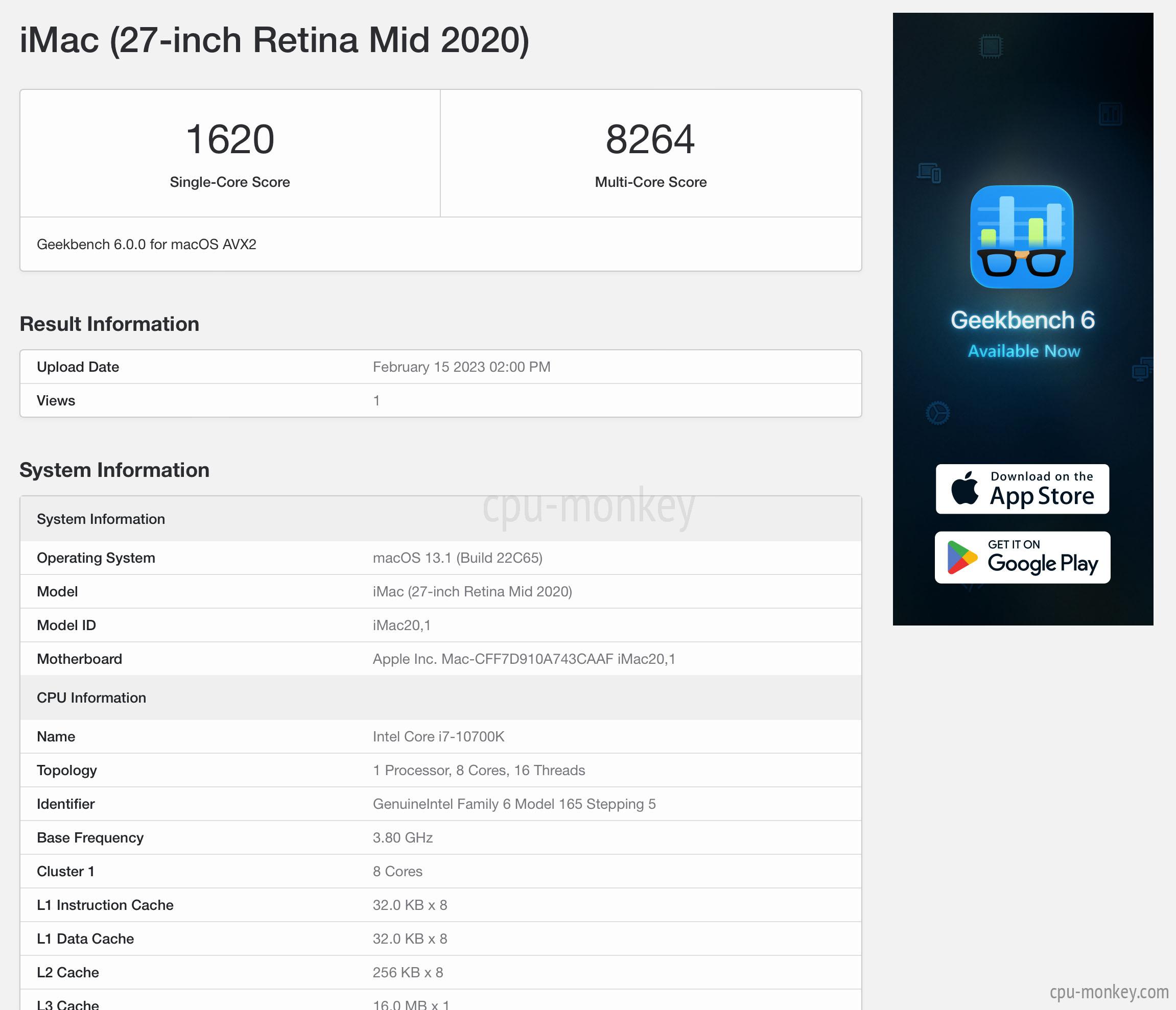Image resolution: width=1176 pixels, height=1010 pixels.
Task: Click the L1 Instruction Cache label
Action: click(105, 905)
